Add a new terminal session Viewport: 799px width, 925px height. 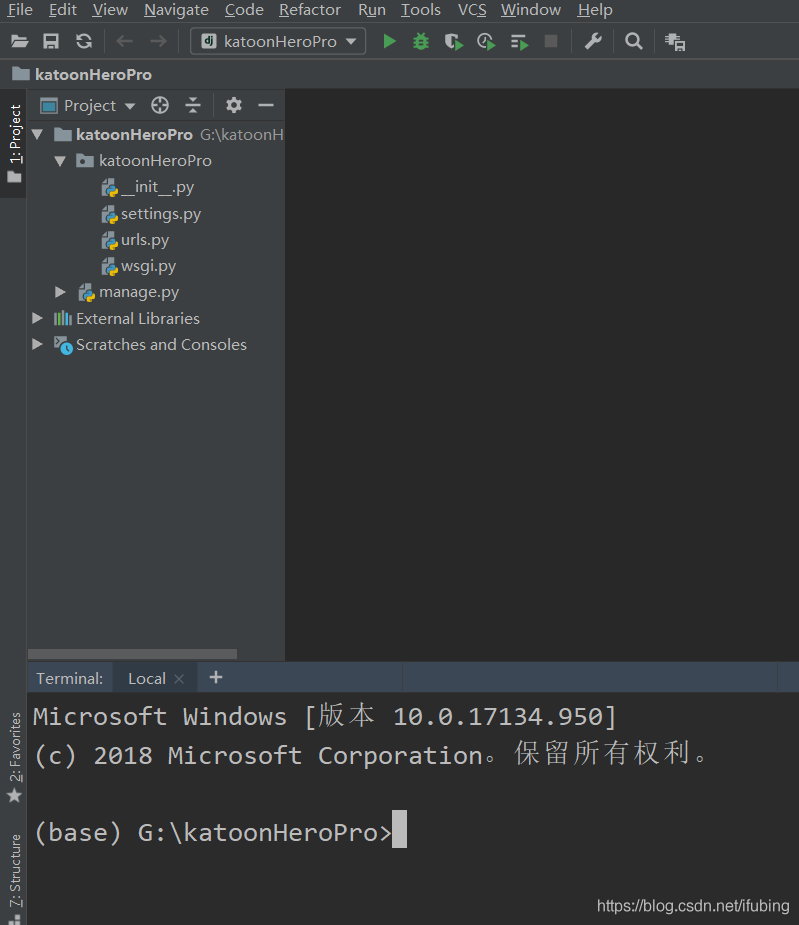pyautogui.click(x=216, y=677)
